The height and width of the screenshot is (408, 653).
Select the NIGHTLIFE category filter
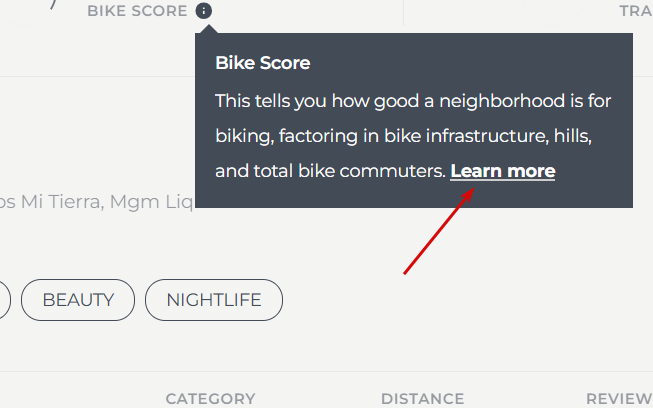point(214,300)
